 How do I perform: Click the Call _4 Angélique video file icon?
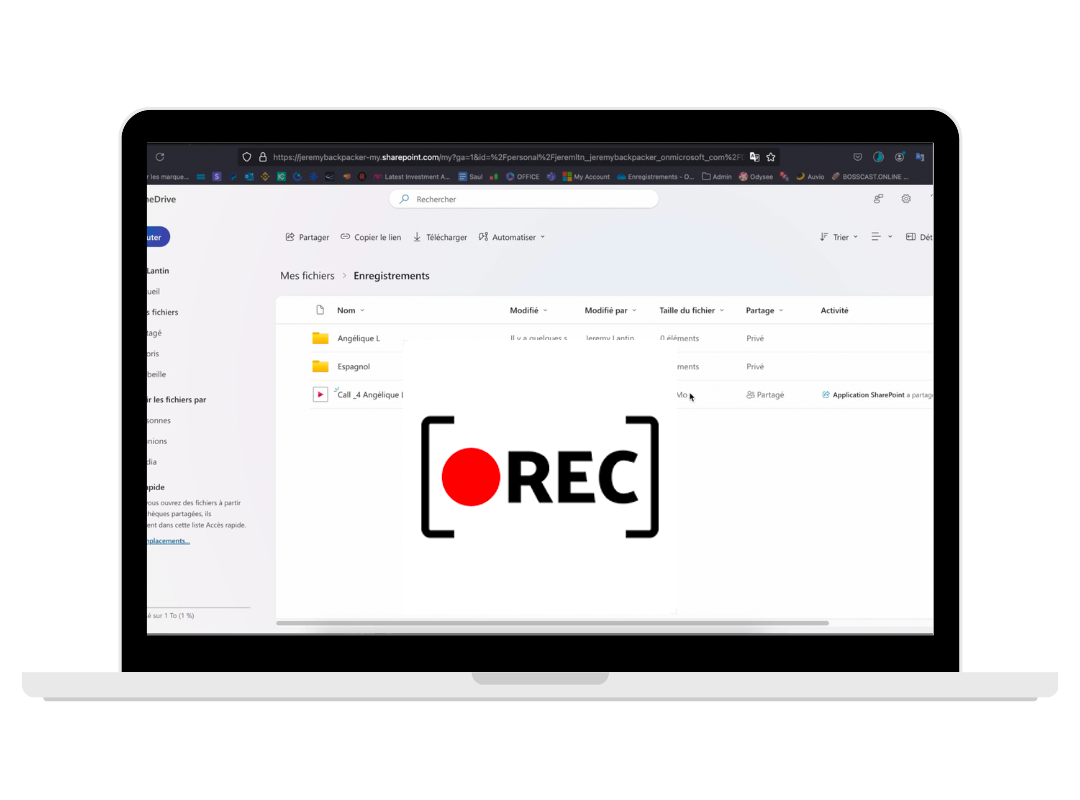(x=320, y=394)
